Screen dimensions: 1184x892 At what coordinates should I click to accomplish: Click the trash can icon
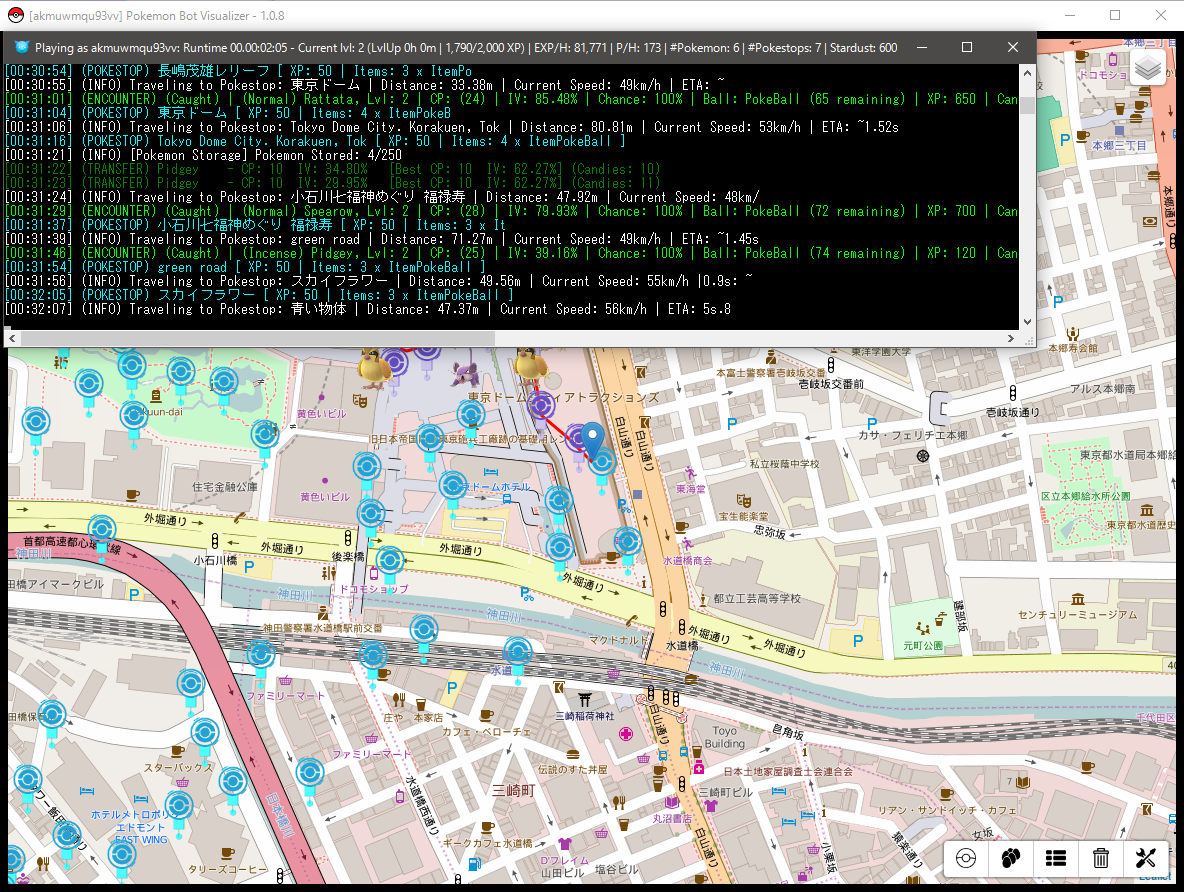(x=1101, y=858)
